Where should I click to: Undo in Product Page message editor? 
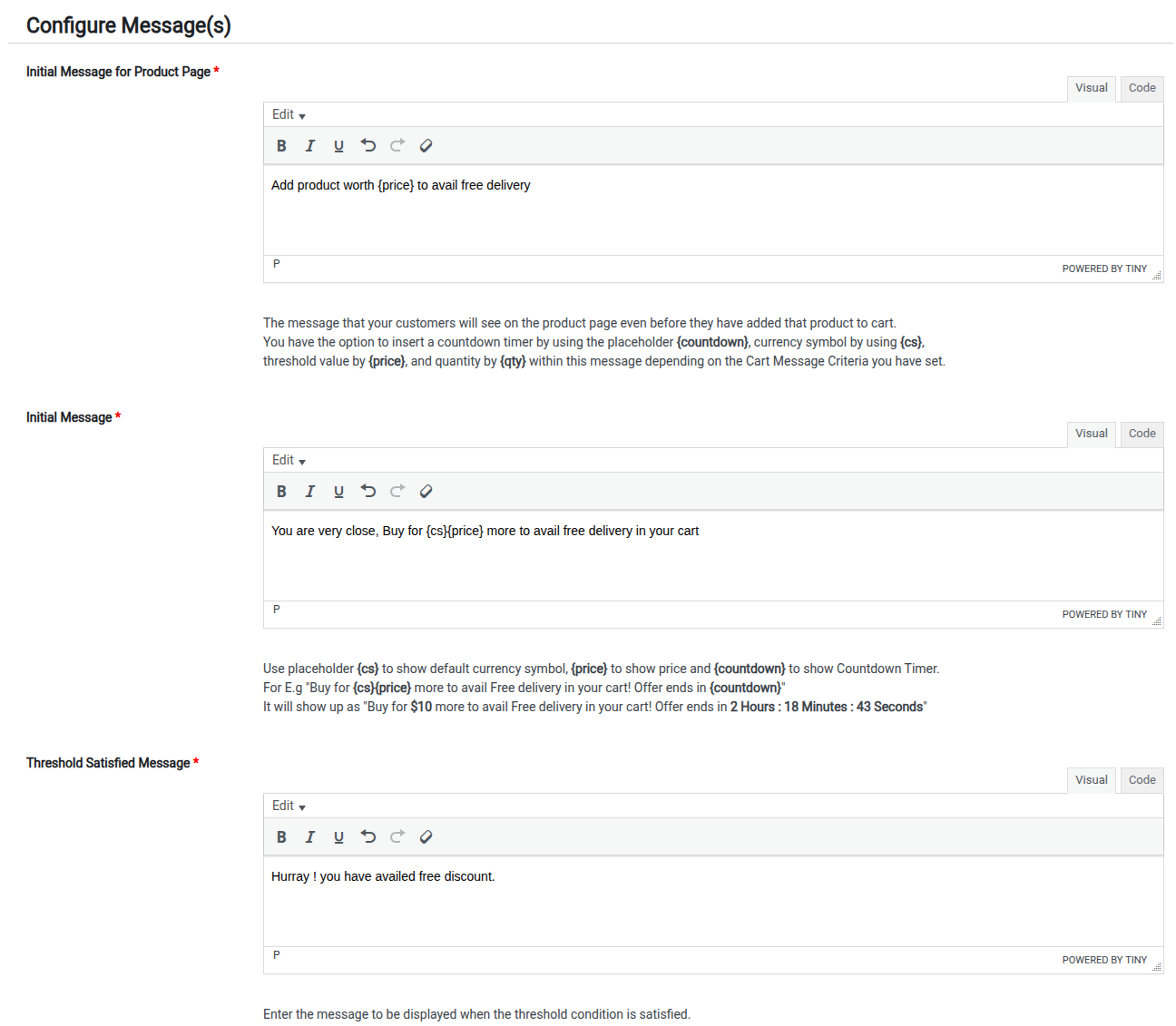(x=367, y=146)
